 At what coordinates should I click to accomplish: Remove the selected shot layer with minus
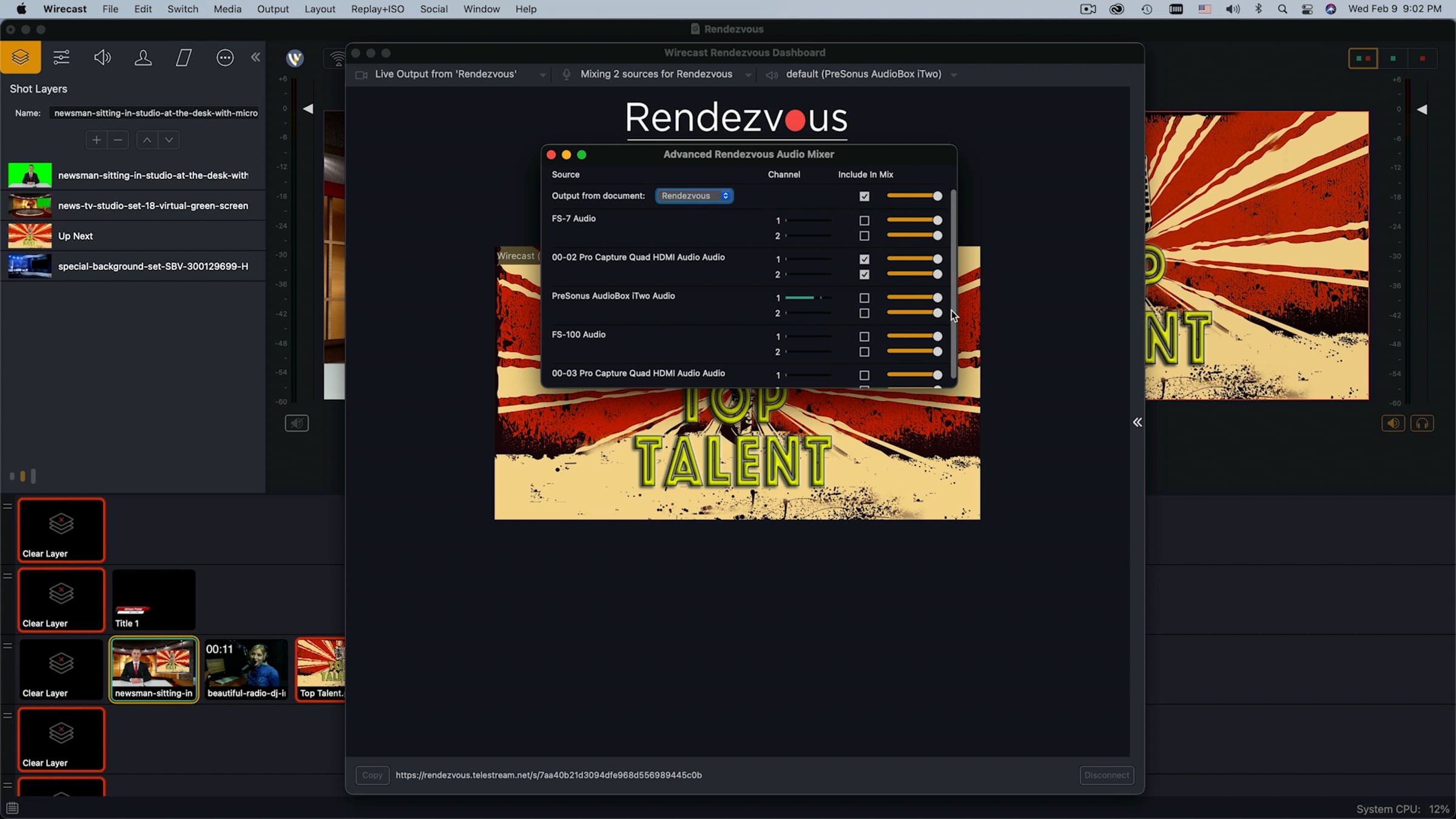118,140
